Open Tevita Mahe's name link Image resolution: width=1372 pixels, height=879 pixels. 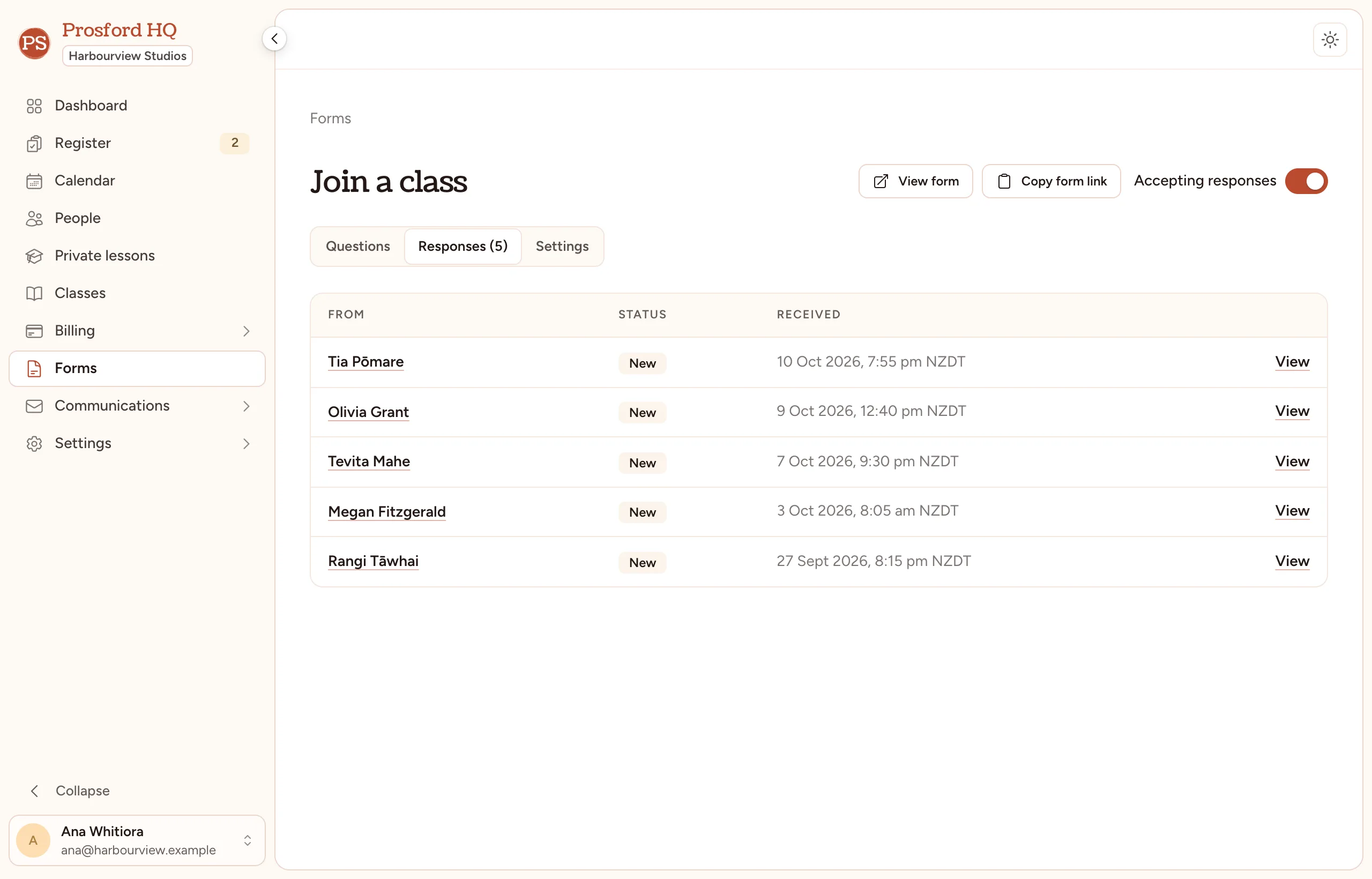point(369,462)
